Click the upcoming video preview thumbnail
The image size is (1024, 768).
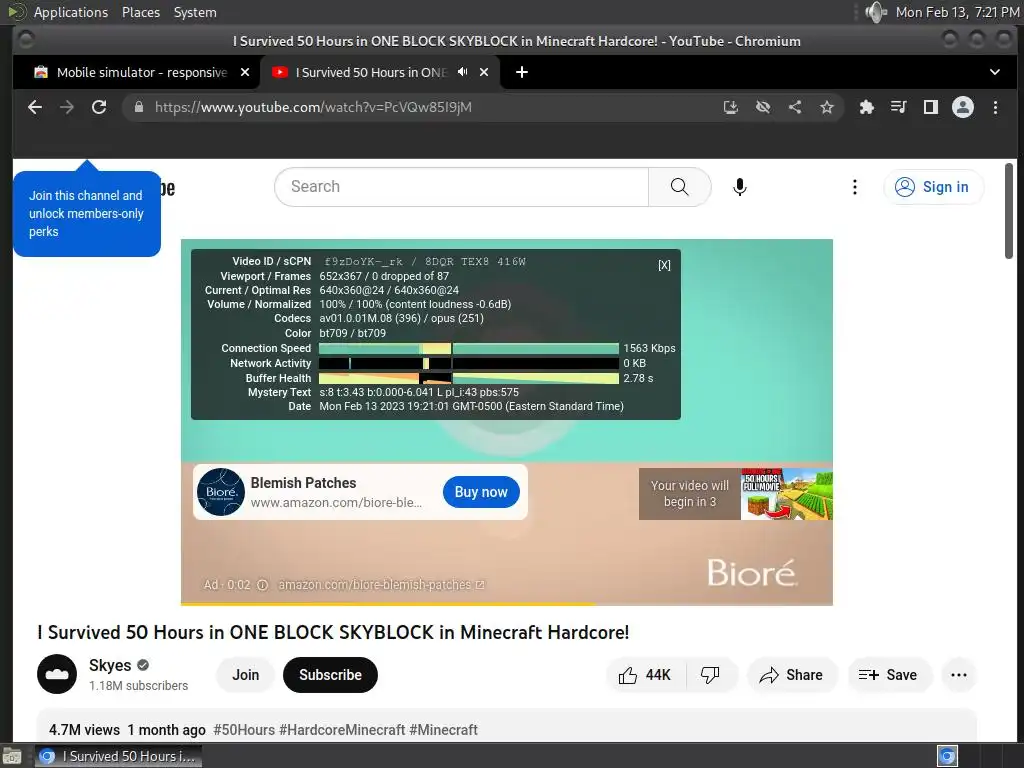[x=786, y=493]
